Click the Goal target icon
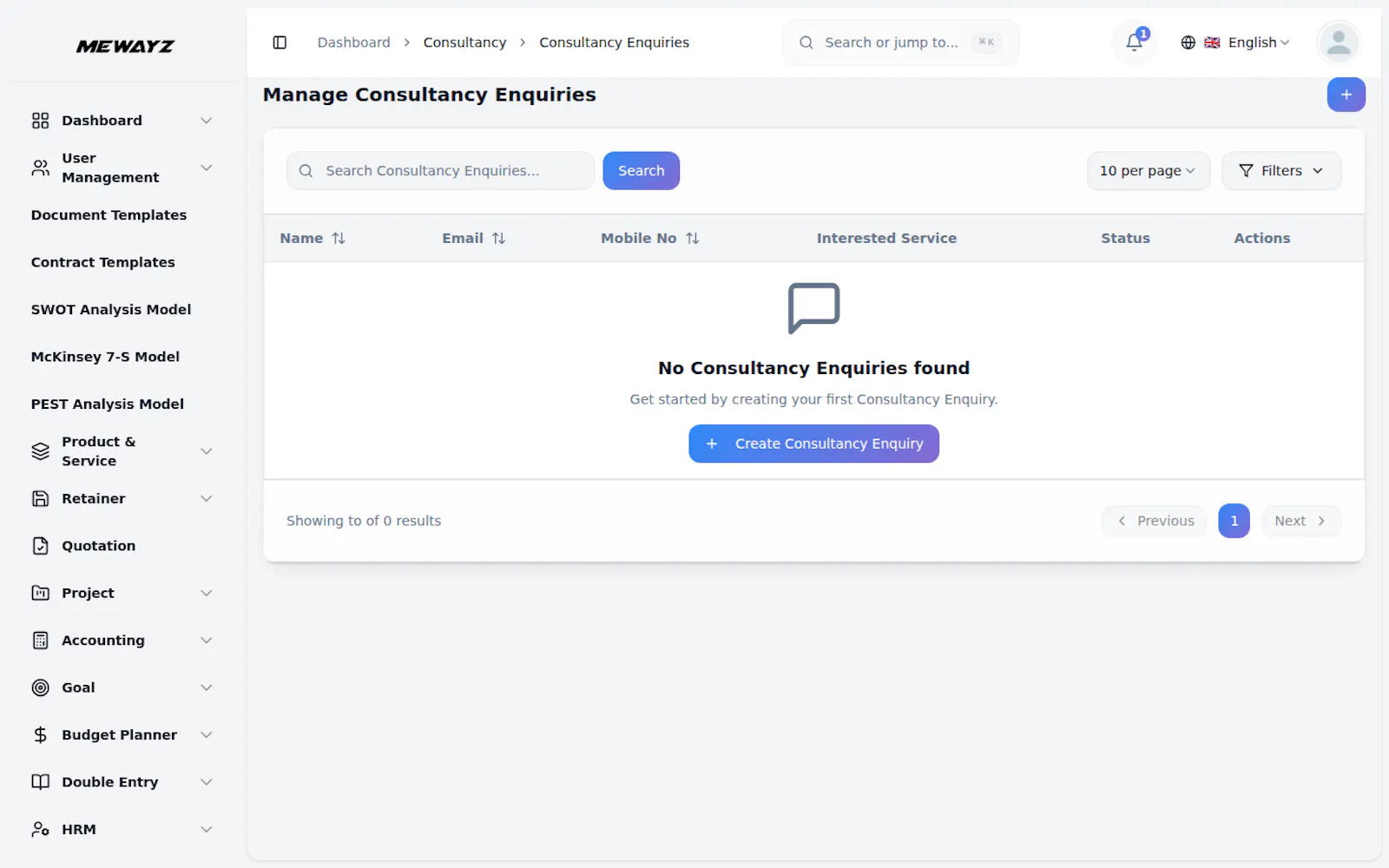 pos(41,687)
